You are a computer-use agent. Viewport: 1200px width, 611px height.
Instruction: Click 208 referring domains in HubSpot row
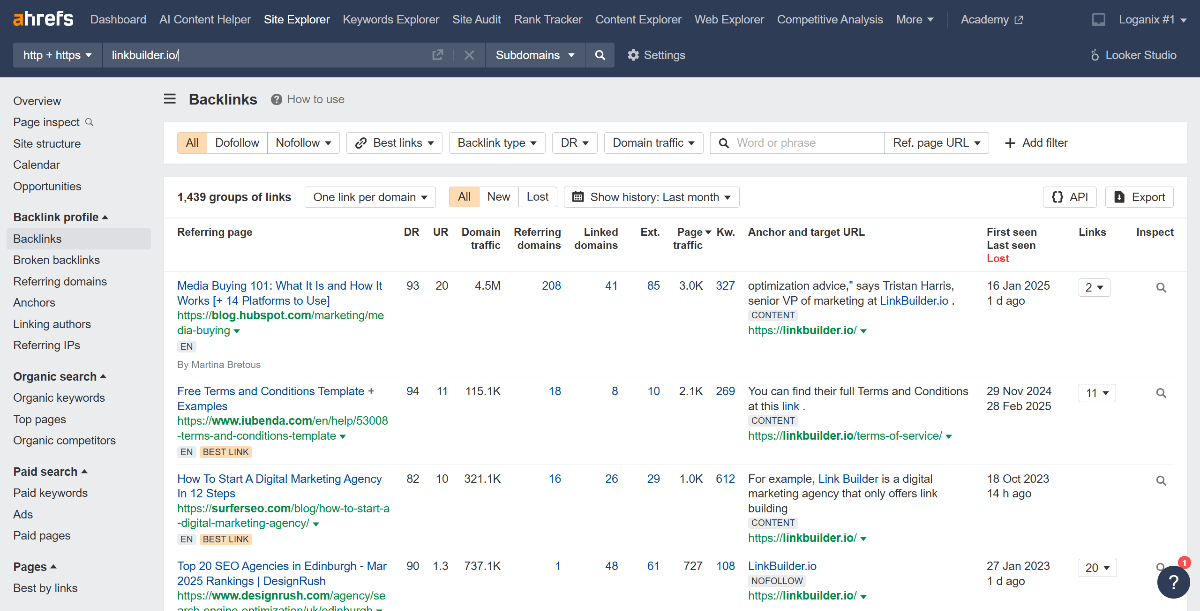[551, 286]
